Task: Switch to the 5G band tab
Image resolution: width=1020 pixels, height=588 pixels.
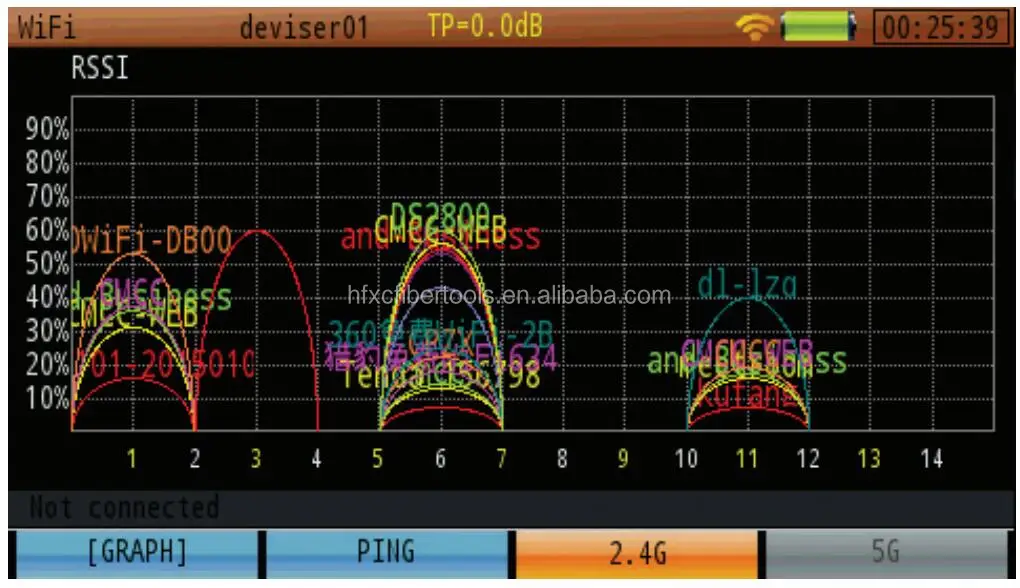Action: 887,554
